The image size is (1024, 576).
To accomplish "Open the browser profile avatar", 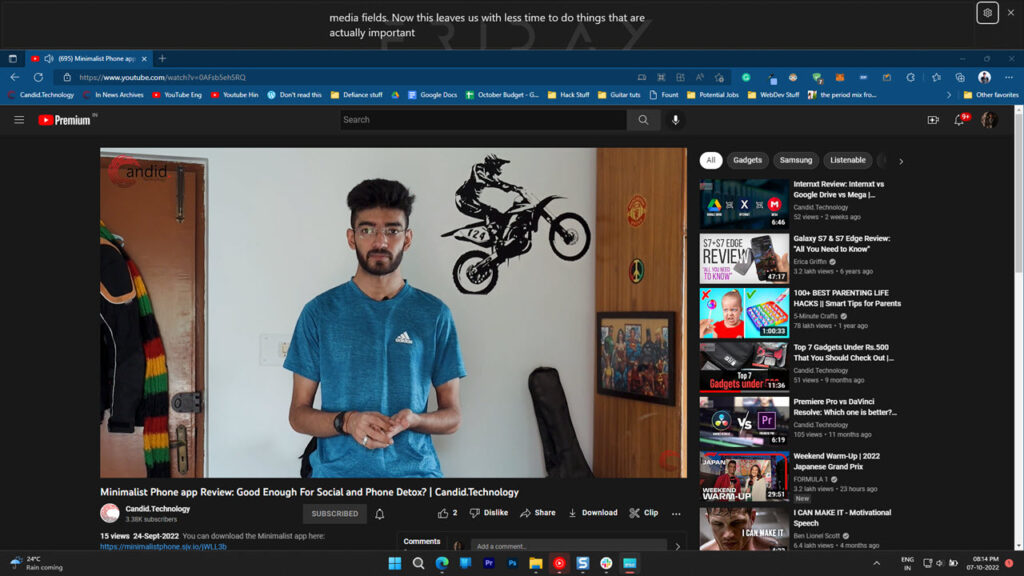I will tap(984, 77).
